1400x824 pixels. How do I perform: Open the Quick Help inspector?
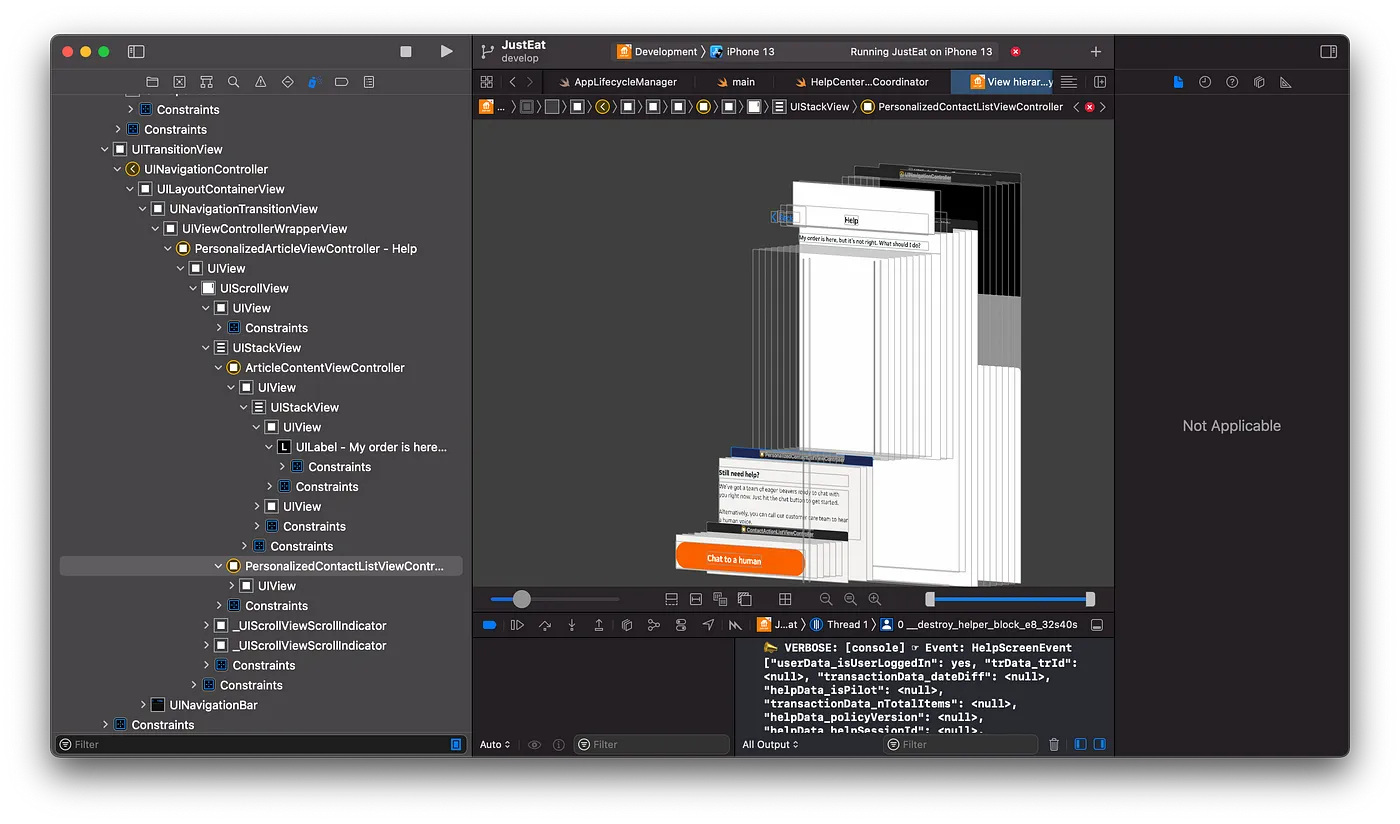point(1232,82)
